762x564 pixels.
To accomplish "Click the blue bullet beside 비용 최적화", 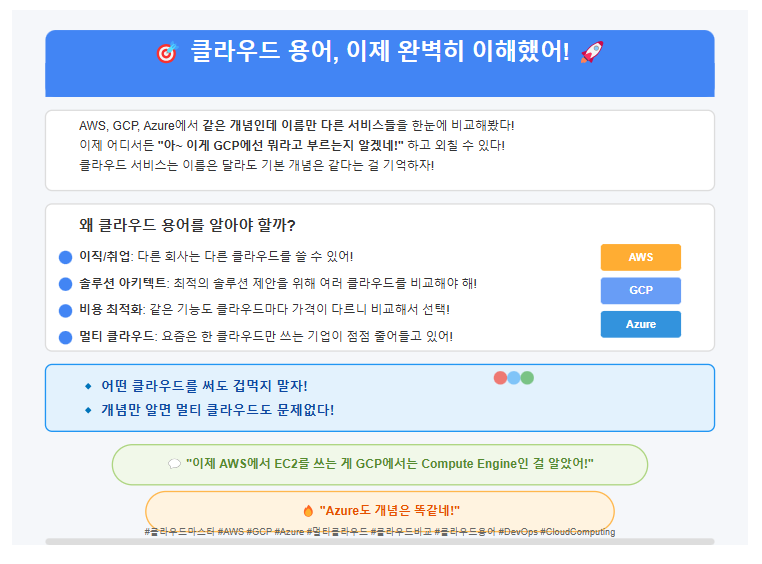I will click(66, 310).
